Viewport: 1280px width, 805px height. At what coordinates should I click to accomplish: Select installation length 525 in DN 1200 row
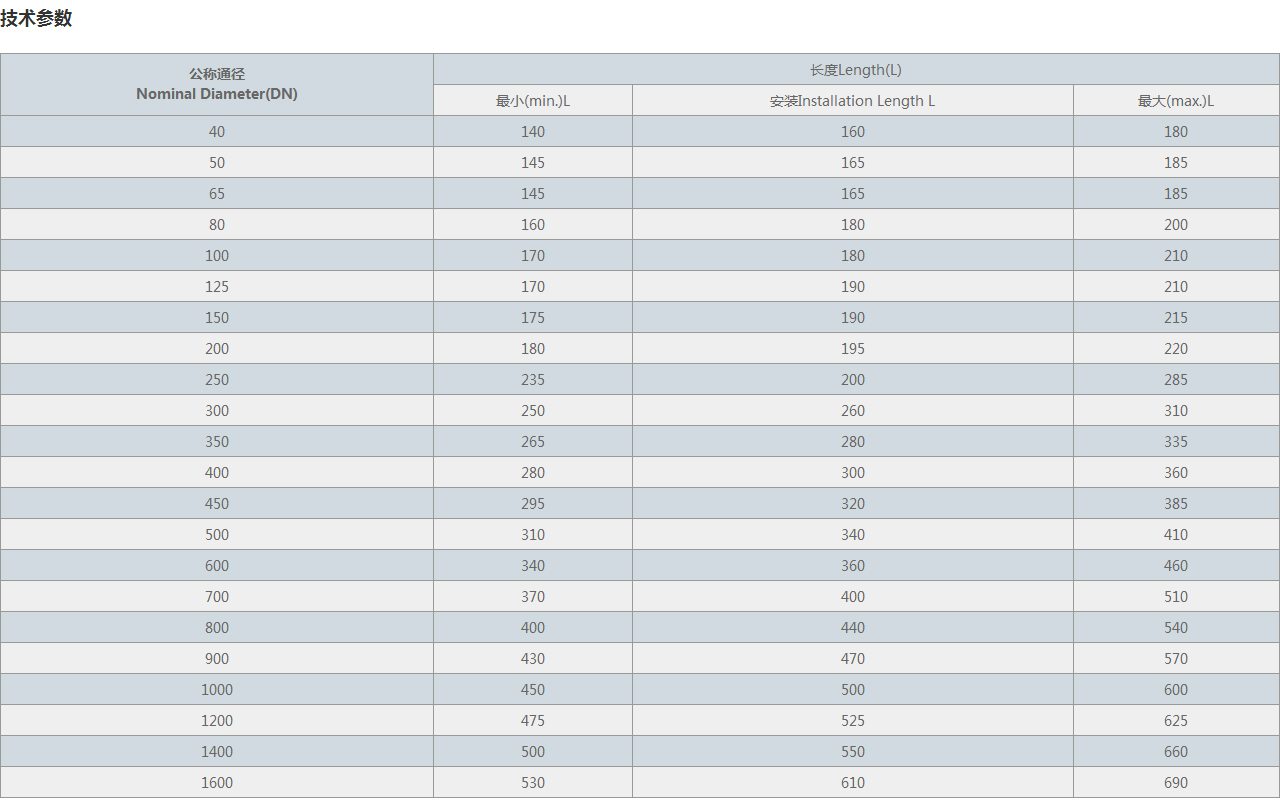click(853, 721)
